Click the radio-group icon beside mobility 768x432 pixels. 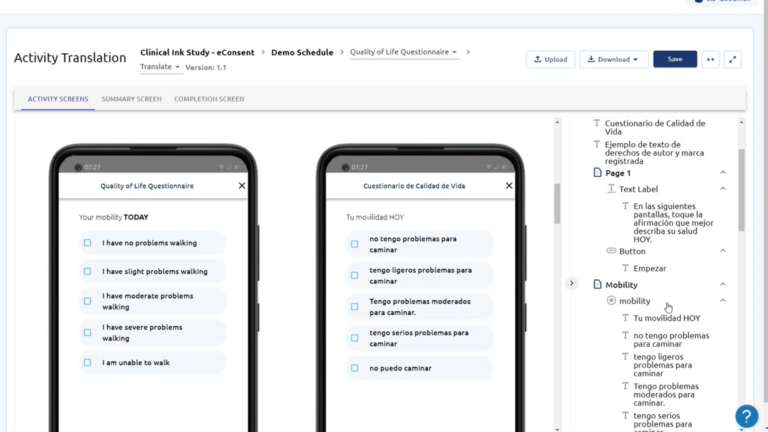coord(611,301)
